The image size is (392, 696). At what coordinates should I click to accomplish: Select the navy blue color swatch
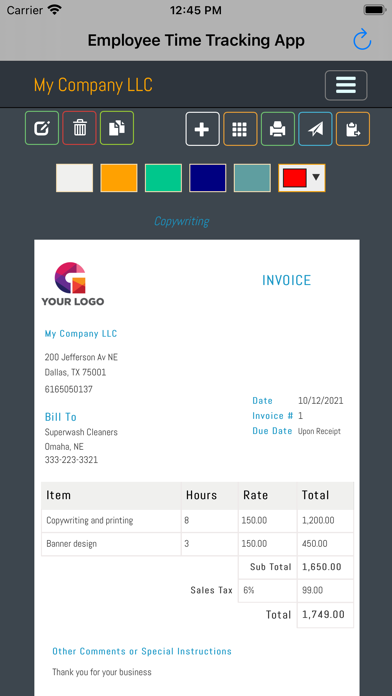point(208,178)
